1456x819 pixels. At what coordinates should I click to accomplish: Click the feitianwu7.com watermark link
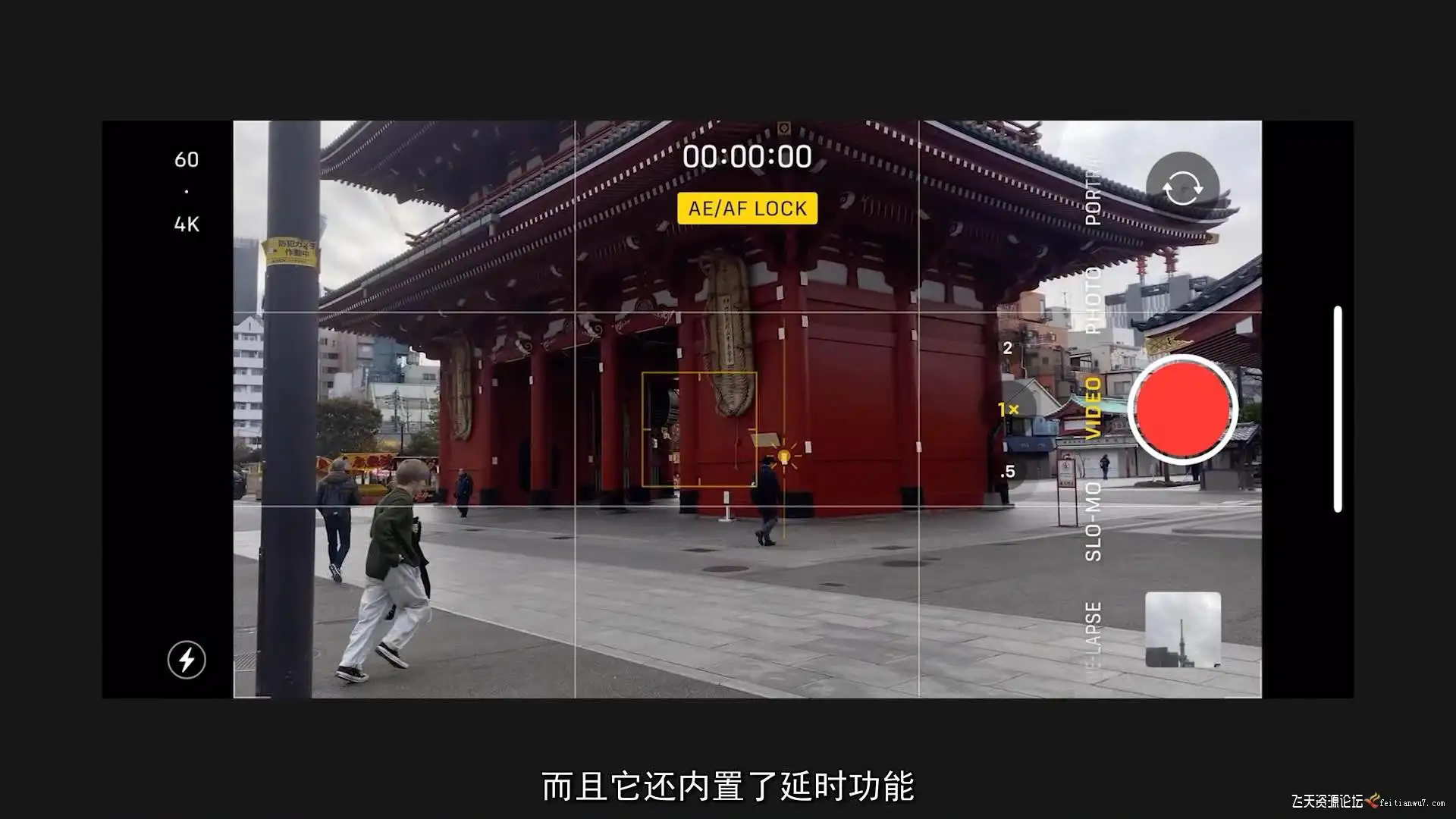tap(1412, 802)
